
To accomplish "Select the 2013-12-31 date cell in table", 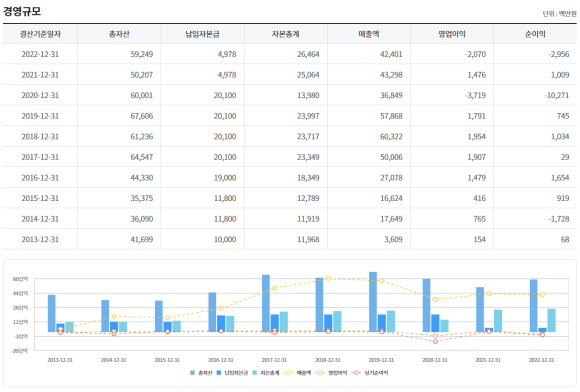I will pyautogui.click(x=40, y=239).
